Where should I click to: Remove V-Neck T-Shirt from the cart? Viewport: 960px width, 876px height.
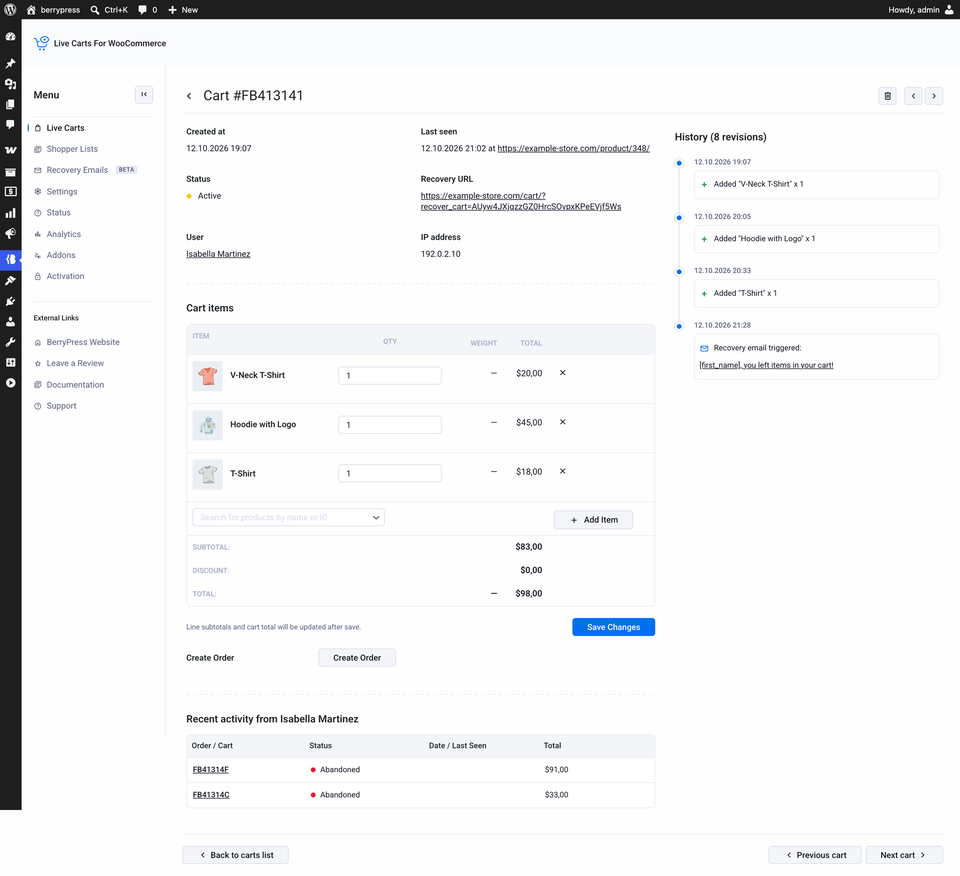(x=563, y=373)
